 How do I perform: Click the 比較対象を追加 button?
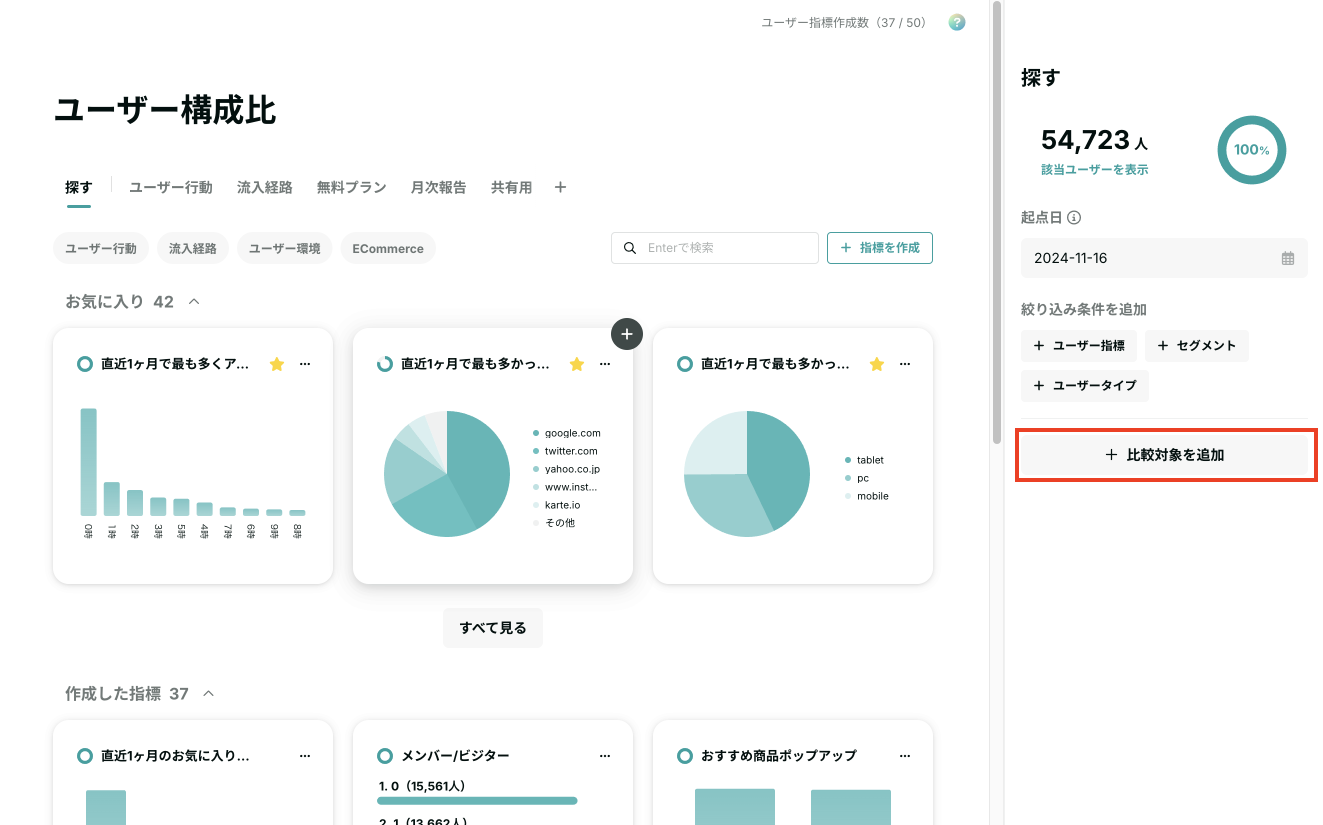tap(1165, 455)
